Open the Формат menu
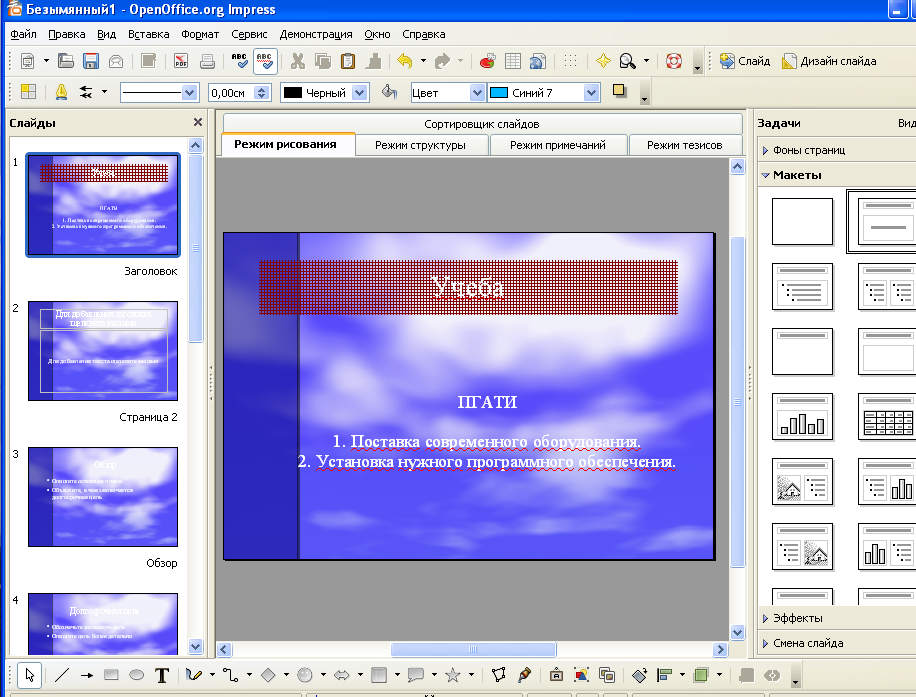This screenshot has width=916, height=697. 200,34
